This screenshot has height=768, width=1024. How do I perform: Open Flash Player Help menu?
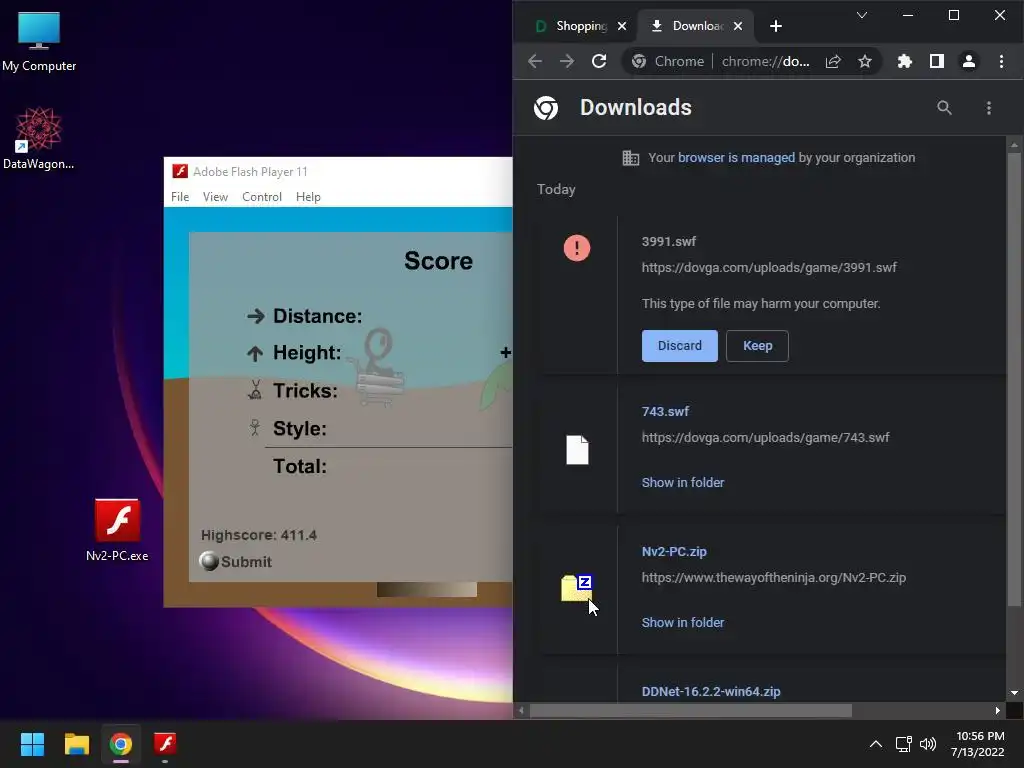pos(308,197)
